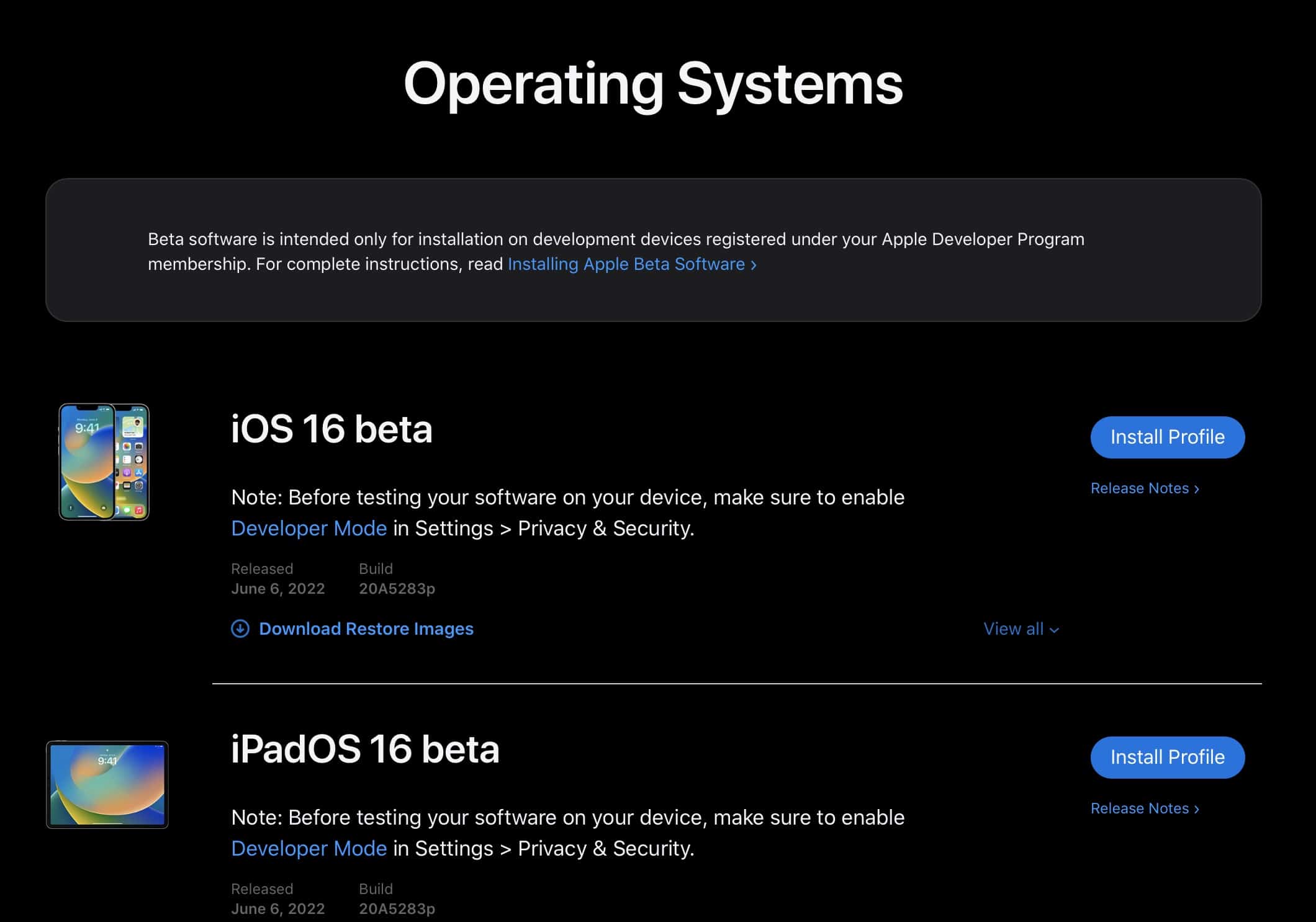
Task: Click the iOS Release Notes chevron icon
Action: click(1196, 490)
